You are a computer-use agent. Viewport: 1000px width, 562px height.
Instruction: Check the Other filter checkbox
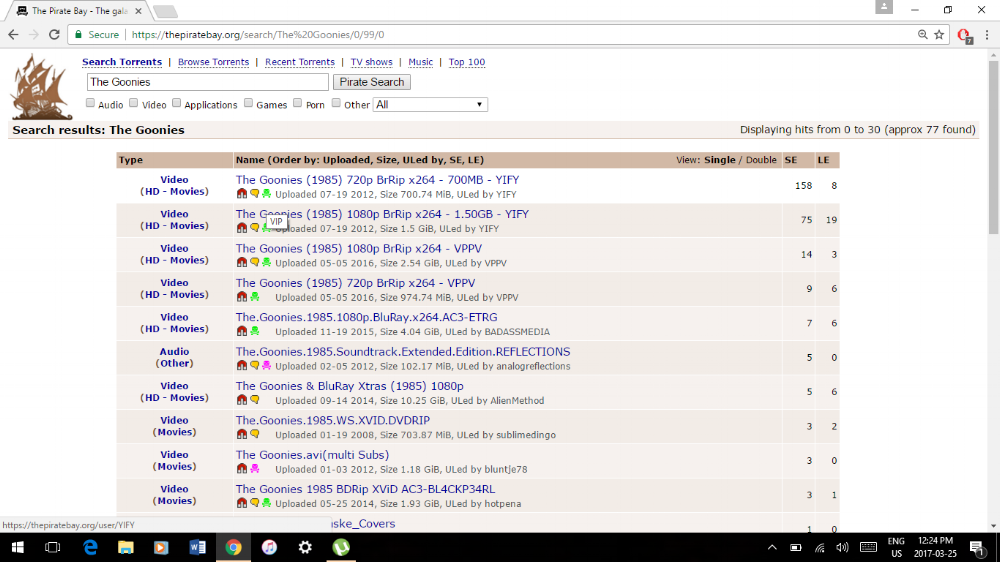336,103
